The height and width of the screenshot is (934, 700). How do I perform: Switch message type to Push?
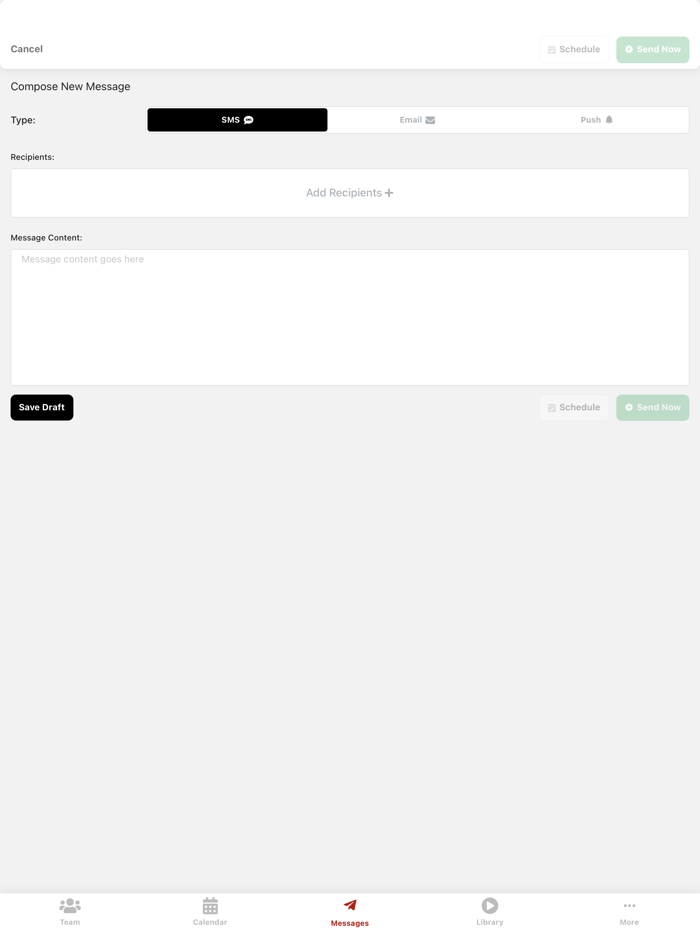pos(597,120)
